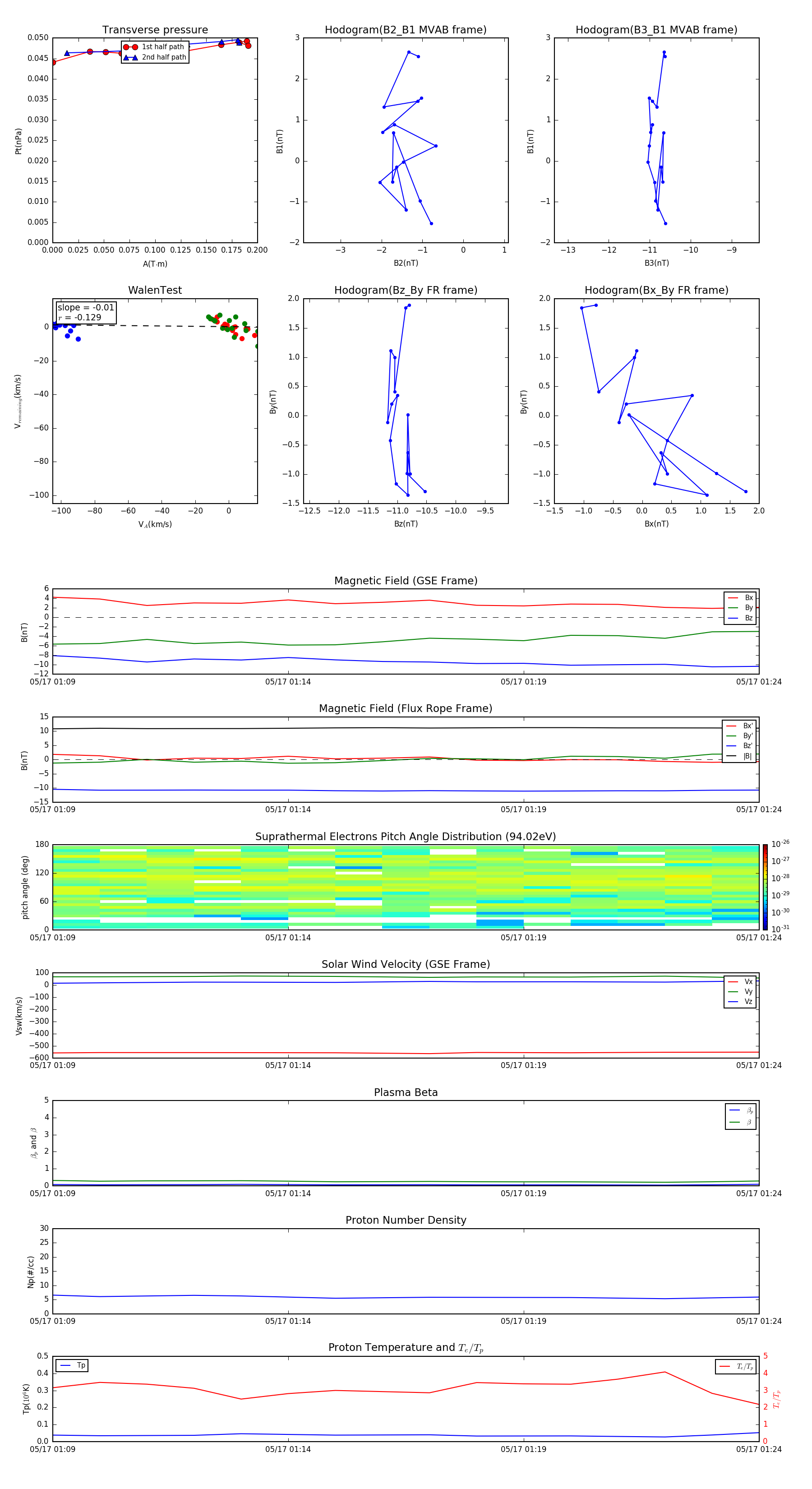Image resolution: width=812 pixels, height=1489 pixels.
Task: Click the 'Proton Number Density' title
Action: [x=406, y=1220]
